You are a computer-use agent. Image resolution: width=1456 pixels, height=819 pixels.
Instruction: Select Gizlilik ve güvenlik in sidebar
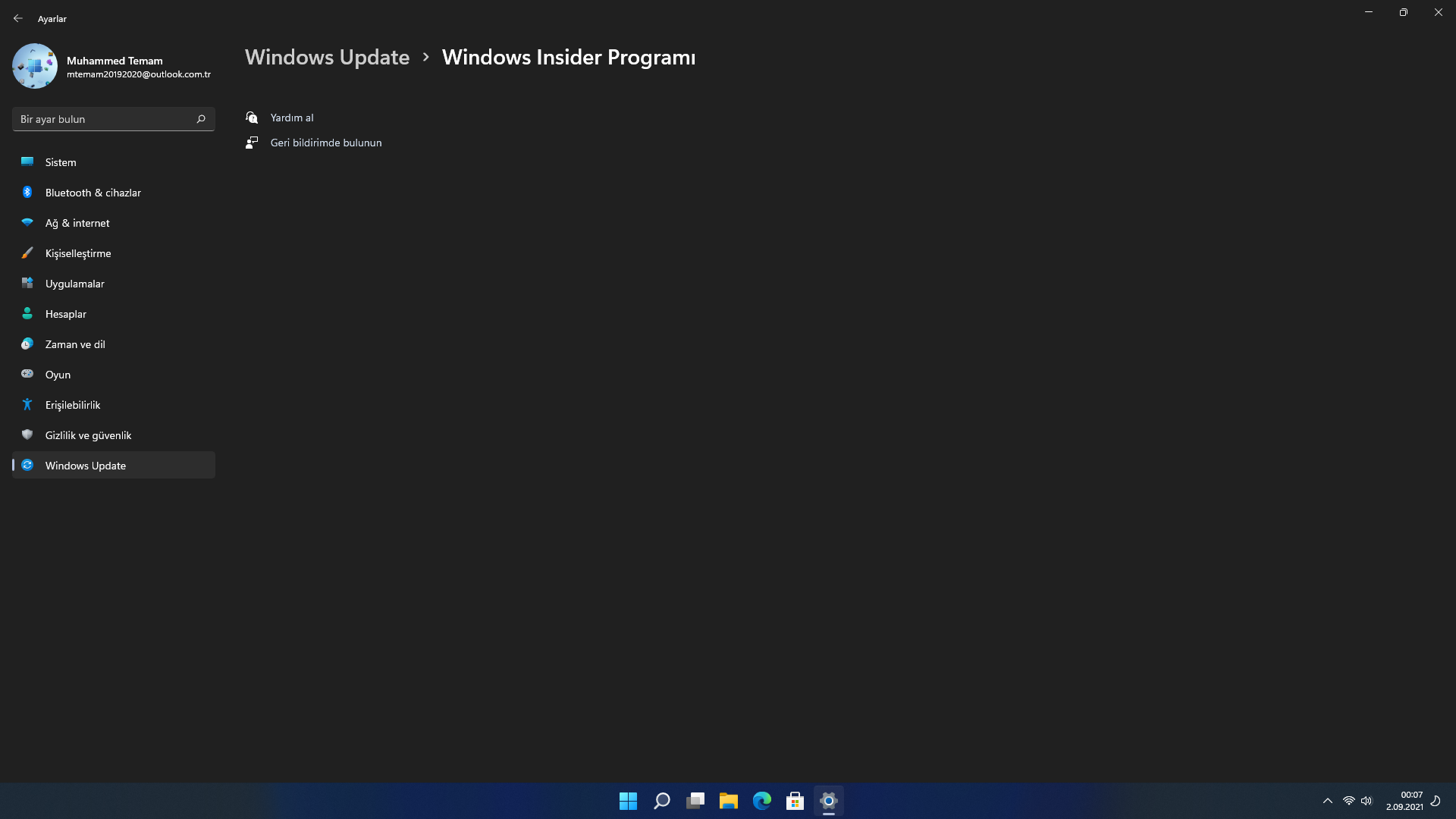click(x=88, y=435)
